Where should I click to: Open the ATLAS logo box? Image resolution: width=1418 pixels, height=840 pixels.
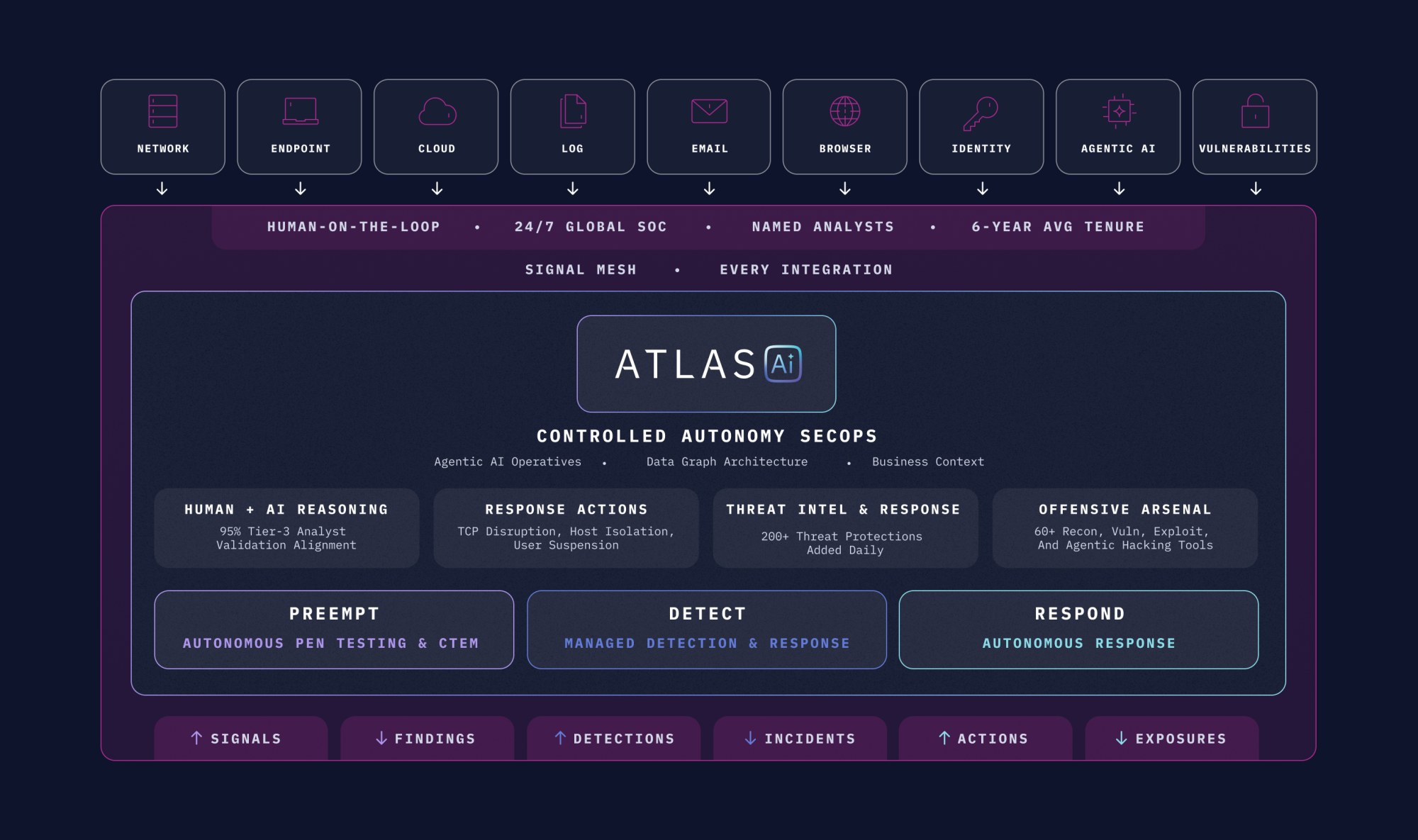click(706, 364)
